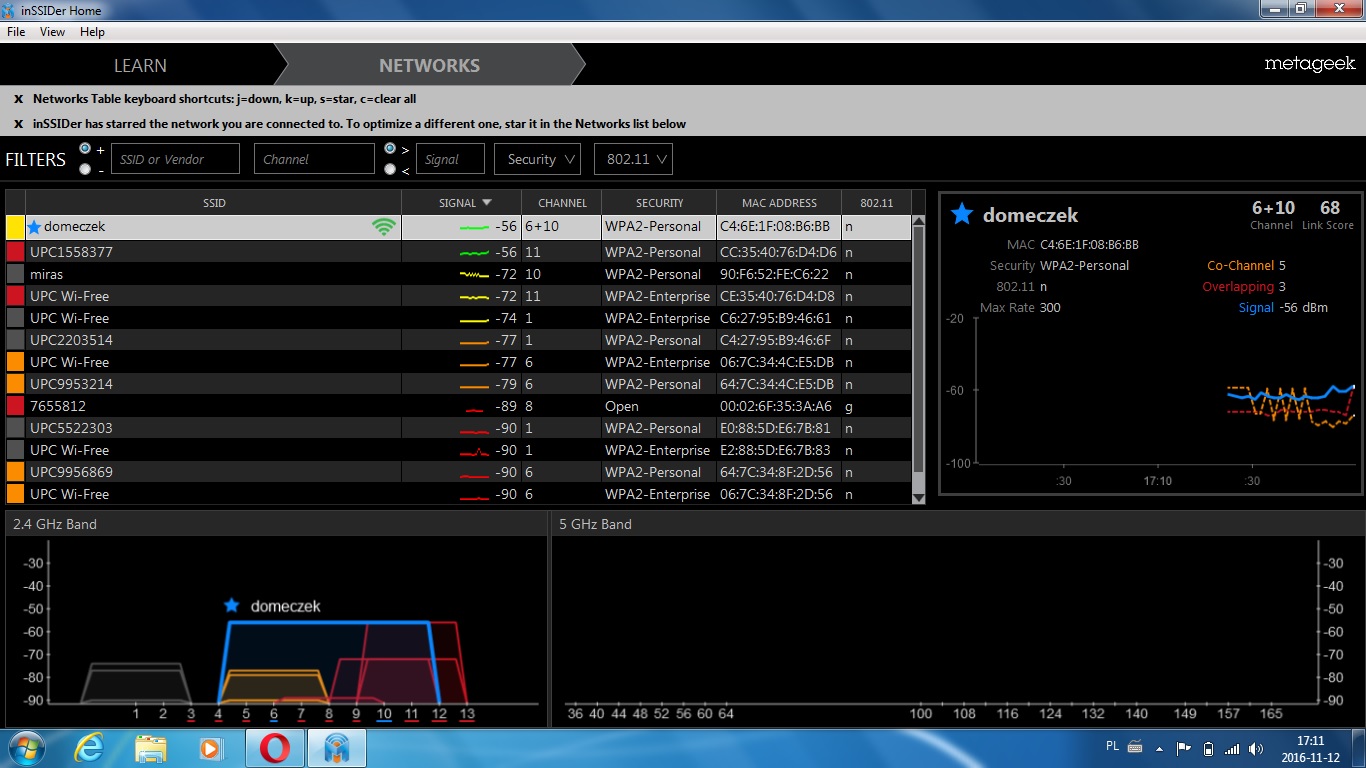Dismiss the keyboard shortcuts tip bar
This screenshot has width=1366, height=768.
[18, 99]
